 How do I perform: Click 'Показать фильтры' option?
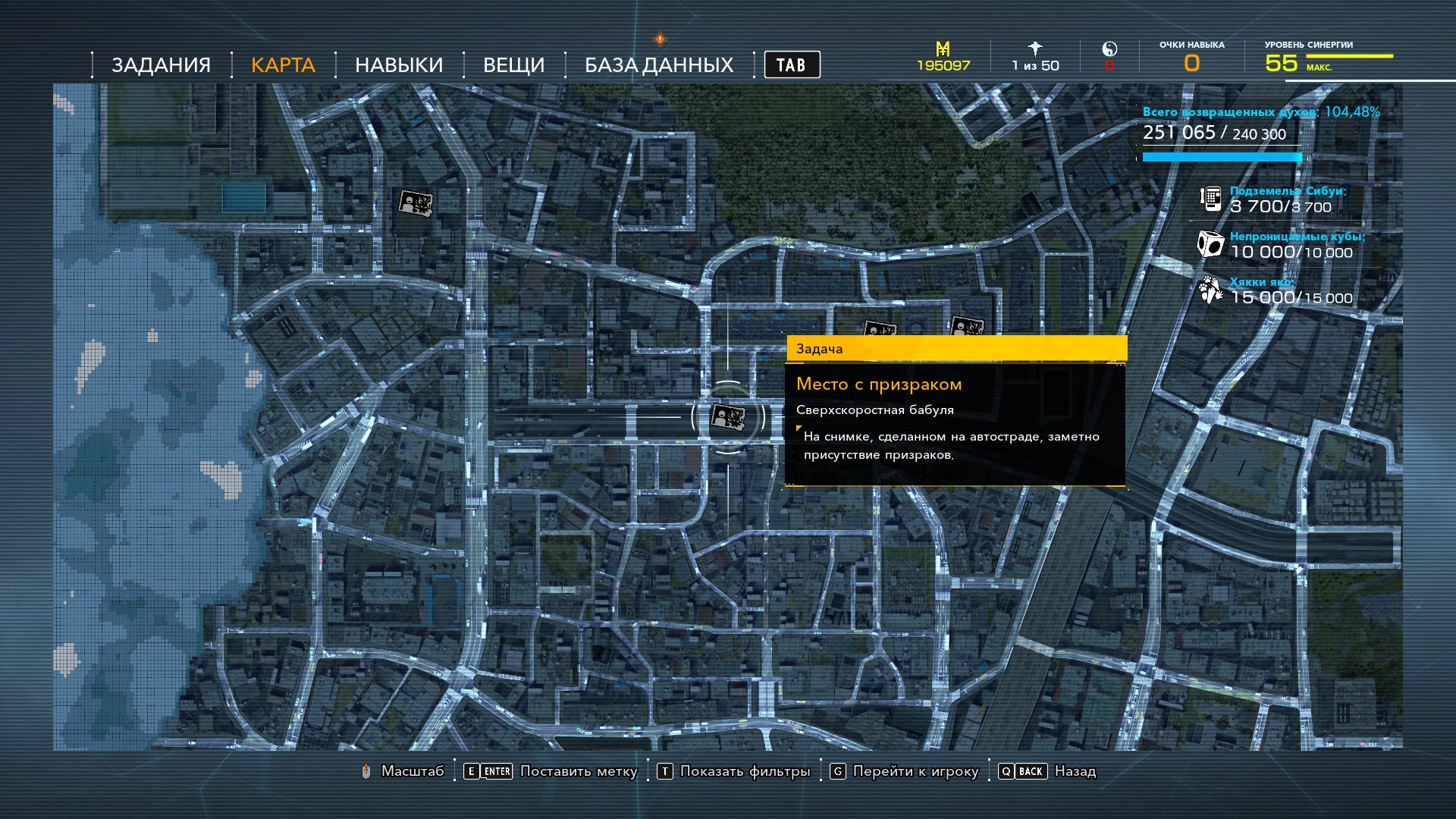click(x=745, y=771)
